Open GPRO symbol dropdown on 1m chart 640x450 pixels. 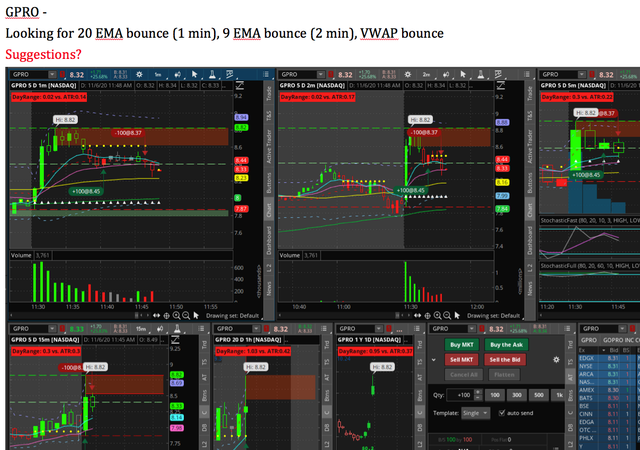tap(52, 74)
